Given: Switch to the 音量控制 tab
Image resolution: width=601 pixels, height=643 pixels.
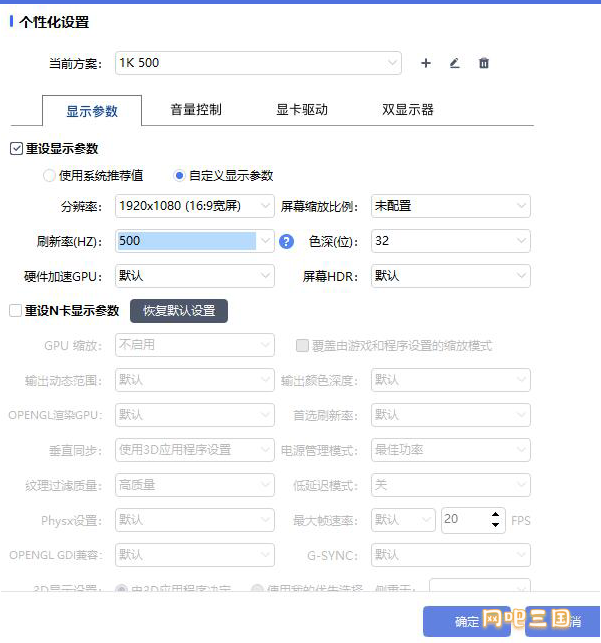Looking at the screenshot, I should (196, 109).
